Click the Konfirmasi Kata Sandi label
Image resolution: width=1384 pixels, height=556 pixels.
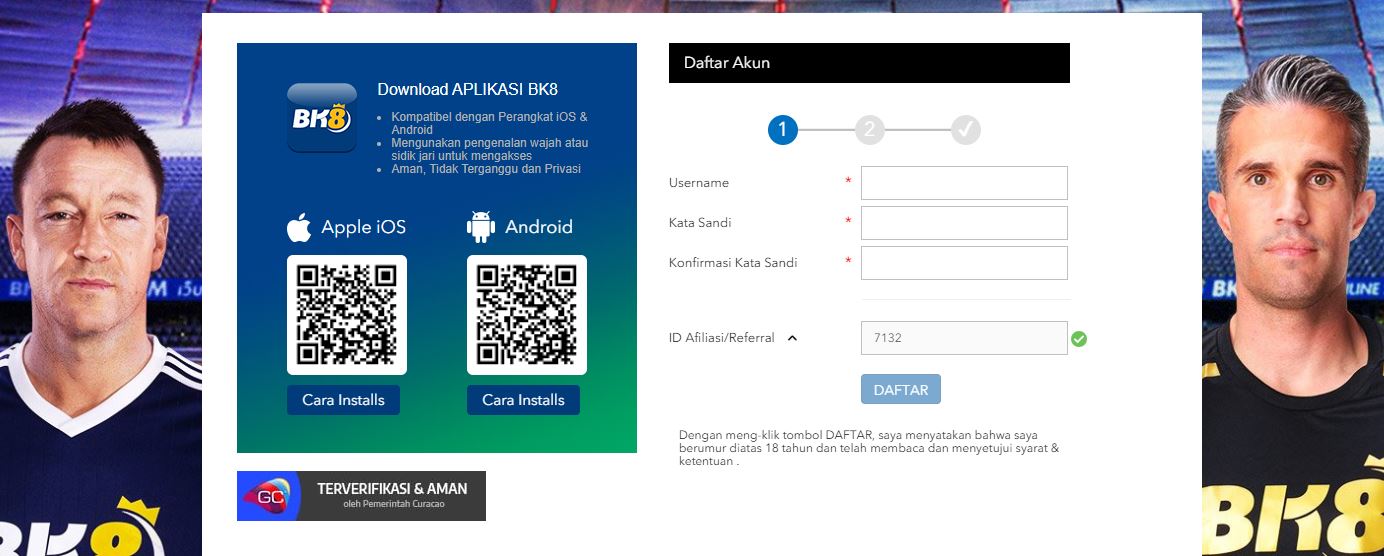733,263
